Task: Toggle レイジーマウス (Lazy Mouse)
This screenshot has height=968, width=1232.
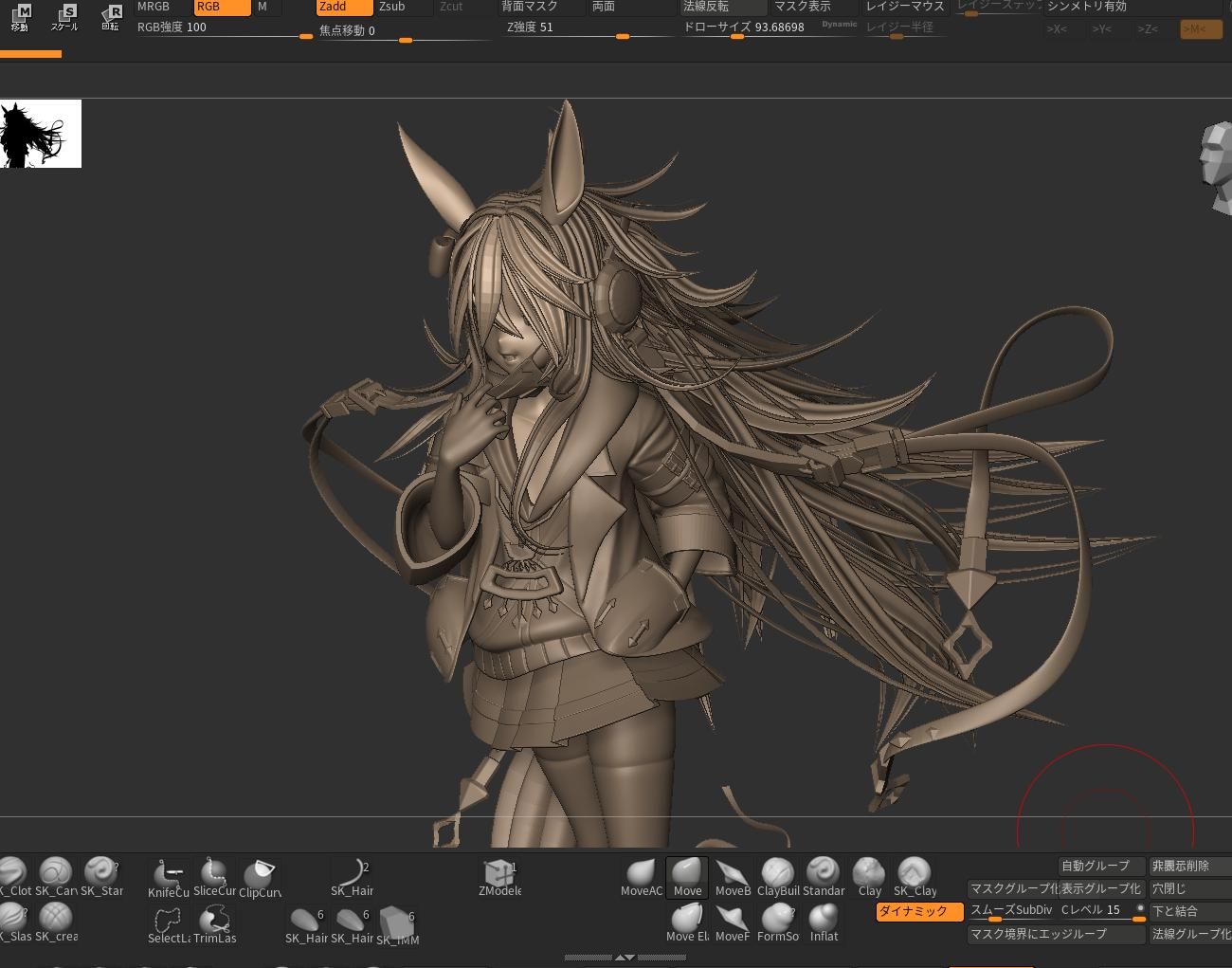Action: click(x=904, y=7)
